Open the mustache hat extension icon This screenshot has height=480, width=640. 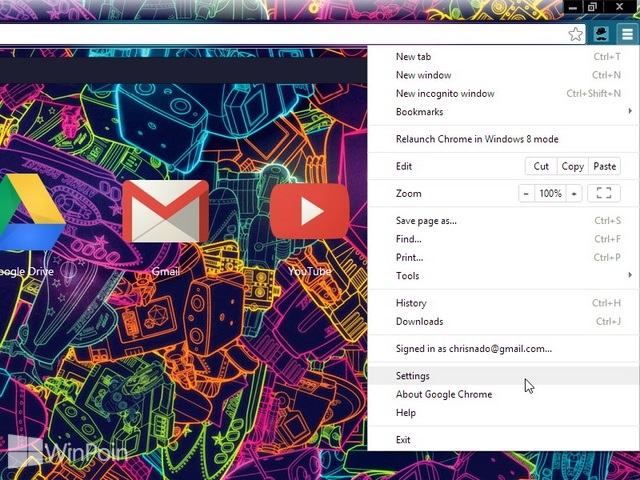tap(601, 34)
